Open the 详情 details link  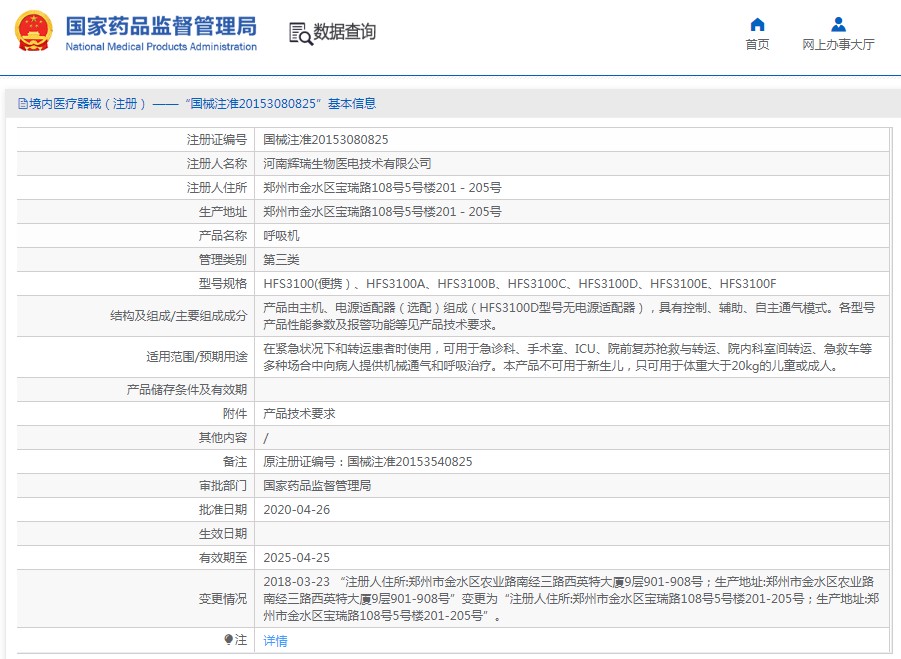(x=275, y=641)
